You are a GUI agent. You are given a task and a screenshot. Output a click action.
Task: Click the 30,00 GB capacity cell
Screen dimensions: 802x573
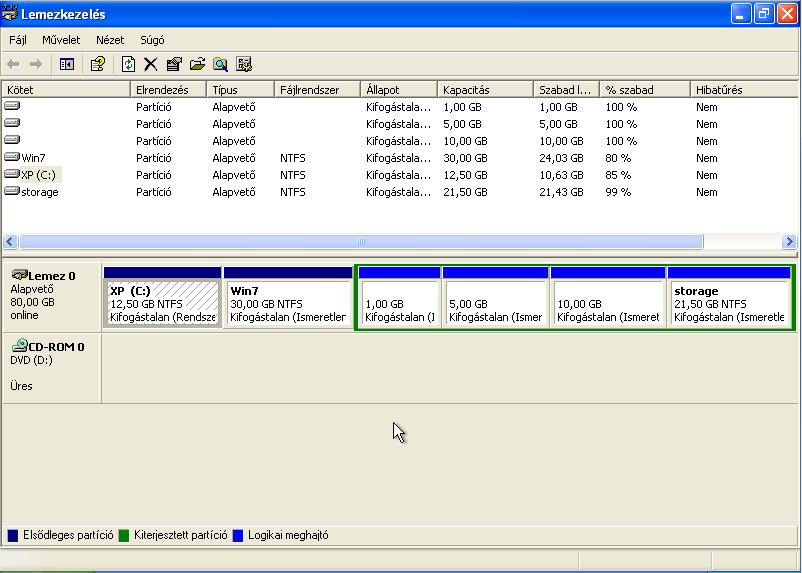click(465, 158)
